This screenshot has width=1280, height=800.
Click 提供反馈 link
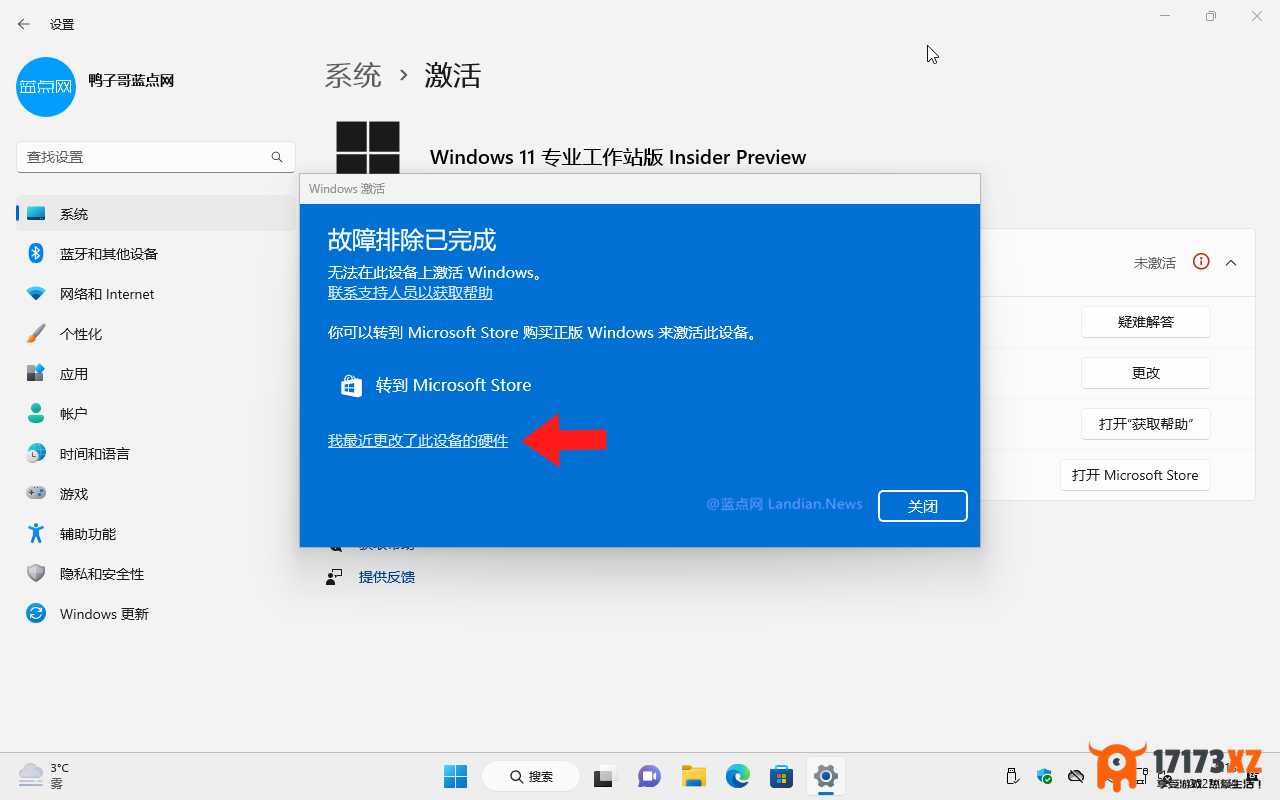(387, 577)
